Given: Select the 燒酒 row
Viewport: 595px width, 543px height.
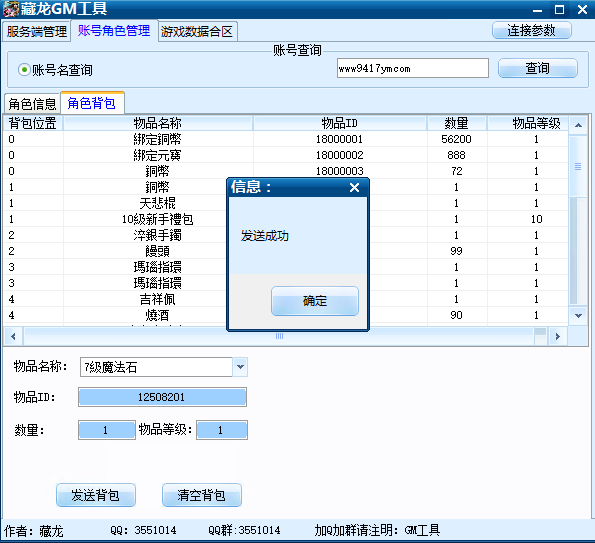Looking at the screenshot, I should [286, 315].
